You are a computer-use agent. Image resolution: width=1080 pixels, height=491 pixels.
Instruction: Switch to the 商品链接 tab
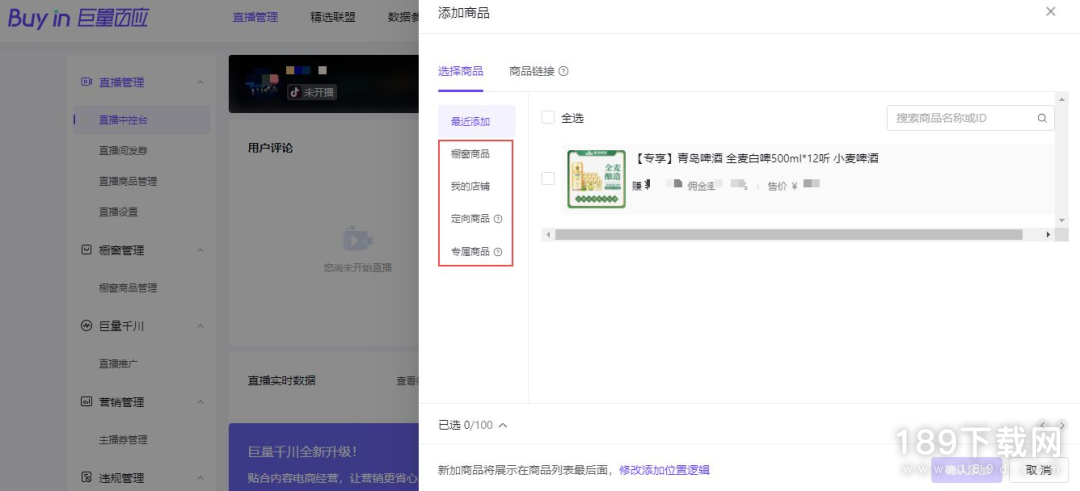tap(532, 71)
